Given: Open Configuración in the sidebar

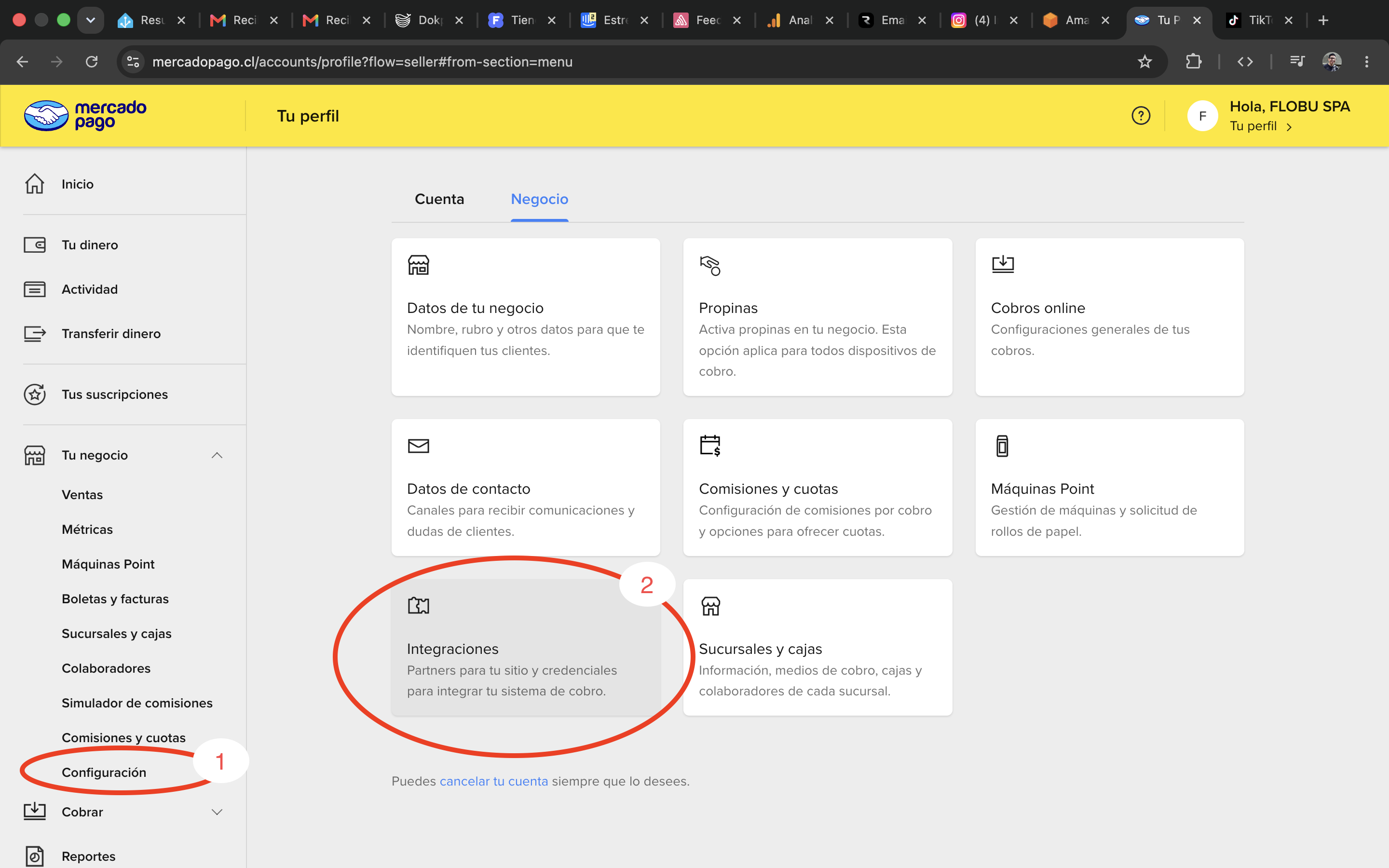Looking at the screenshot, I should pyautogui.click(x=104, y=773).
